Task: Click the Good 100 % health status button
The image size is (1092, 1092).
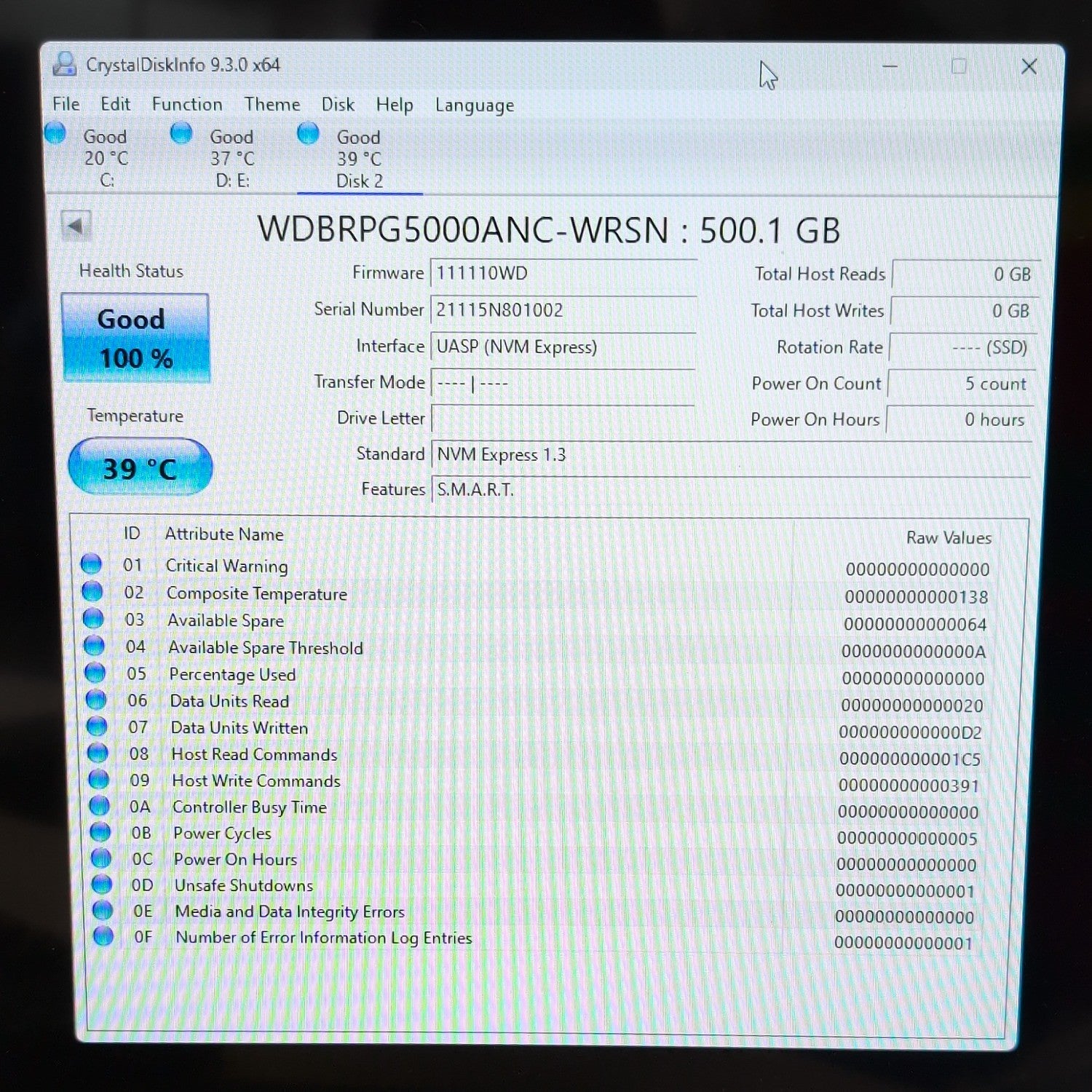Action: (136, 338)
